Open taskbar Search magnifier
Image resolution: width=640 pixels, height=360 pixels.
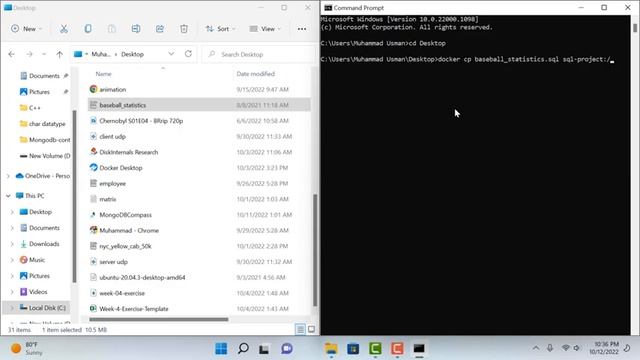pos(243,349)
